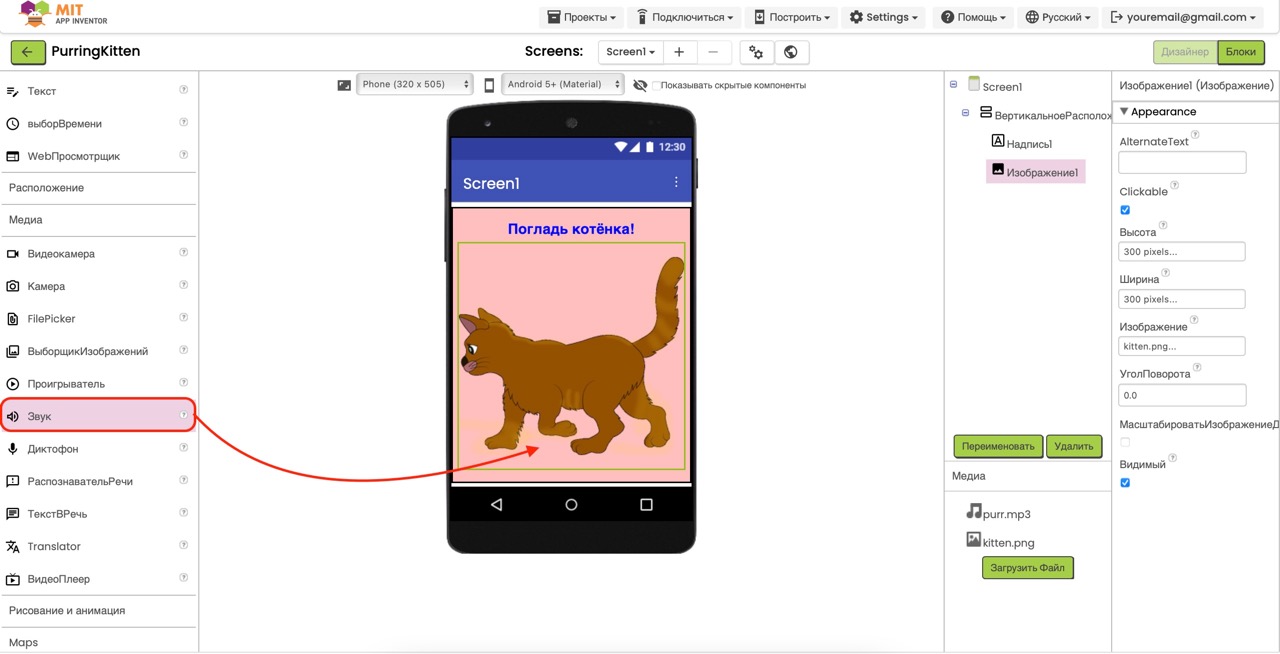Screen dimensions: 1280x654
Task: Open Подключиться menu
Action: (x=685, y=17)
